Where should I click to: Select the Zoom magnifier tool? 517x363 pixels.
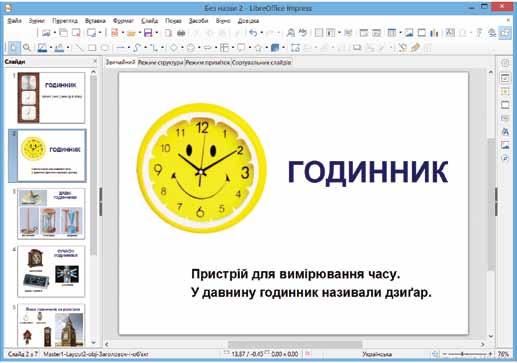coord(27,48)
